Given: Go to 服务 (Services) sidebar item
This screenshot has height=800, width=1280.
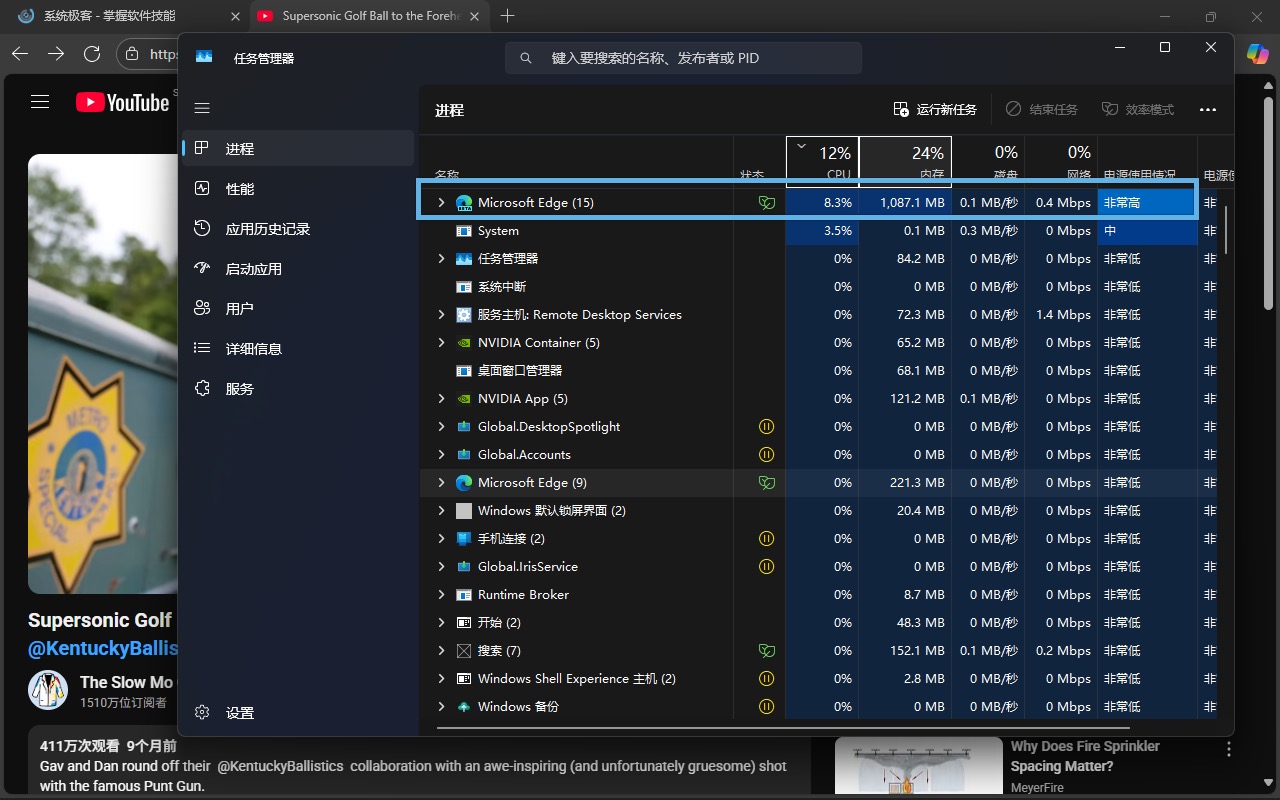Looking at the screenshot, I should pos(298,388).
